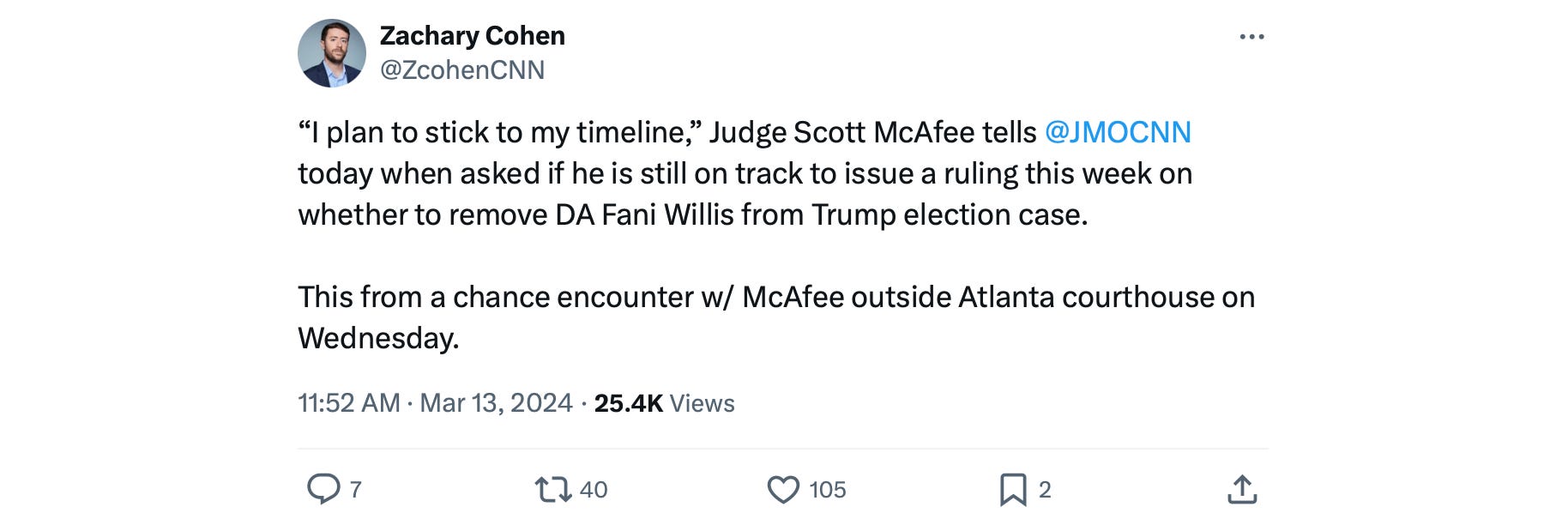
Task: Click the repost arrows icon
Action: tap(552, 490)
